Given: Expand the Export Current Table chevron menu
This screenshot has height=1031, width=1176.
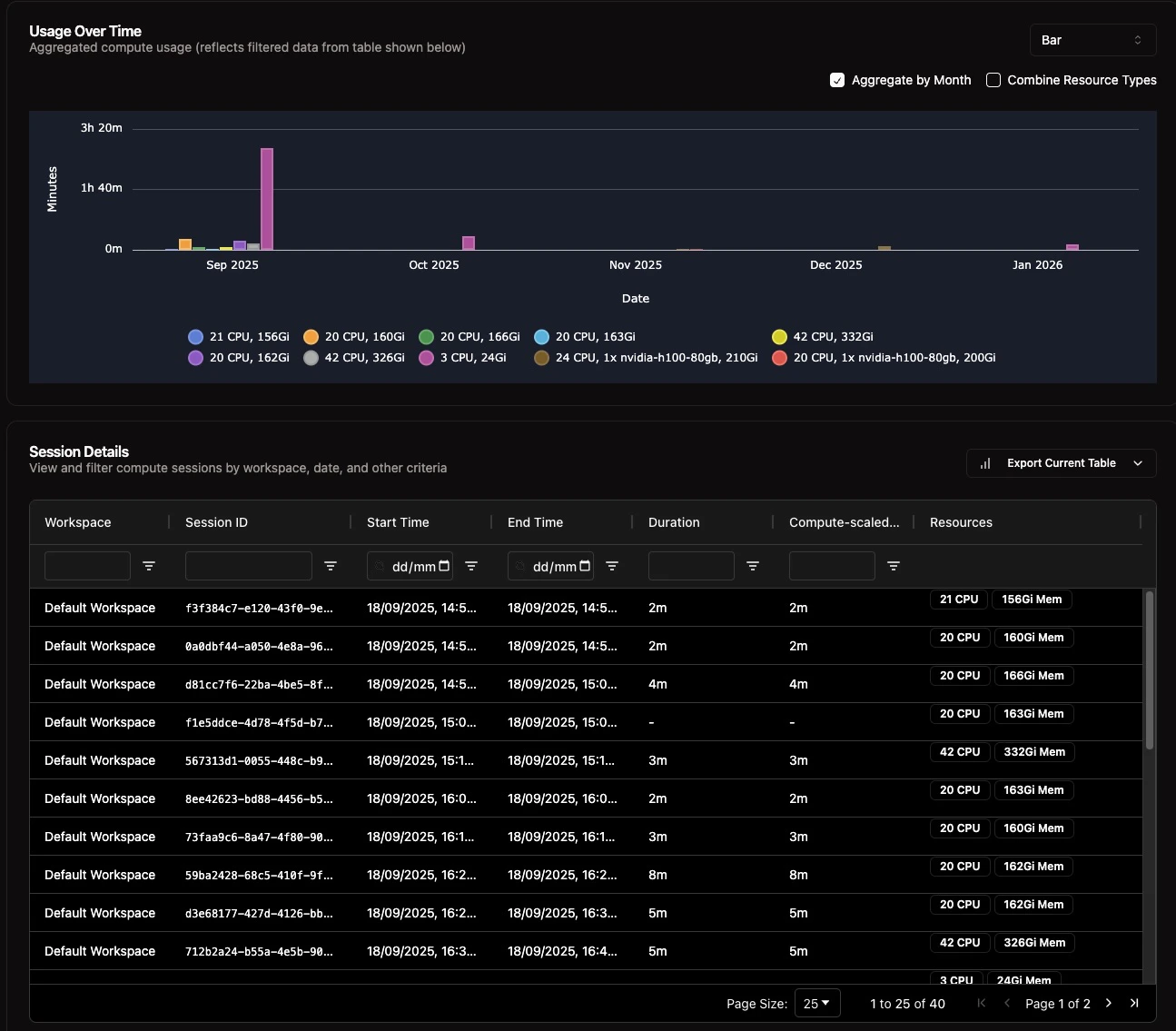Looking at the screenshot, I should pyautogui.click(x=1137, y=463).
